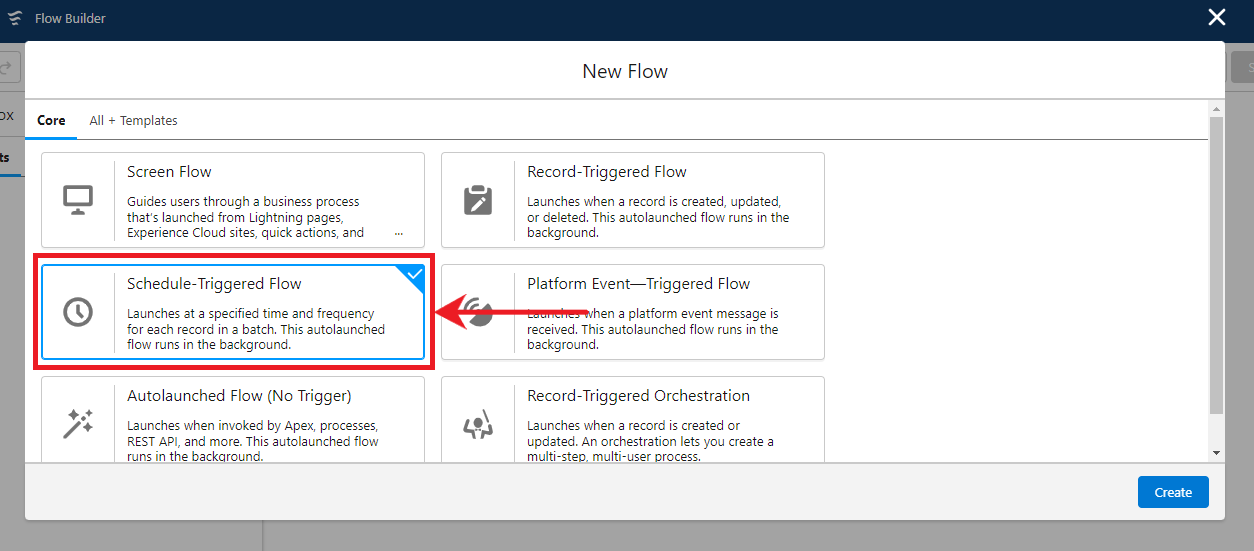Click the flow list vertical scrollbar thumb

click(1216, 265)
